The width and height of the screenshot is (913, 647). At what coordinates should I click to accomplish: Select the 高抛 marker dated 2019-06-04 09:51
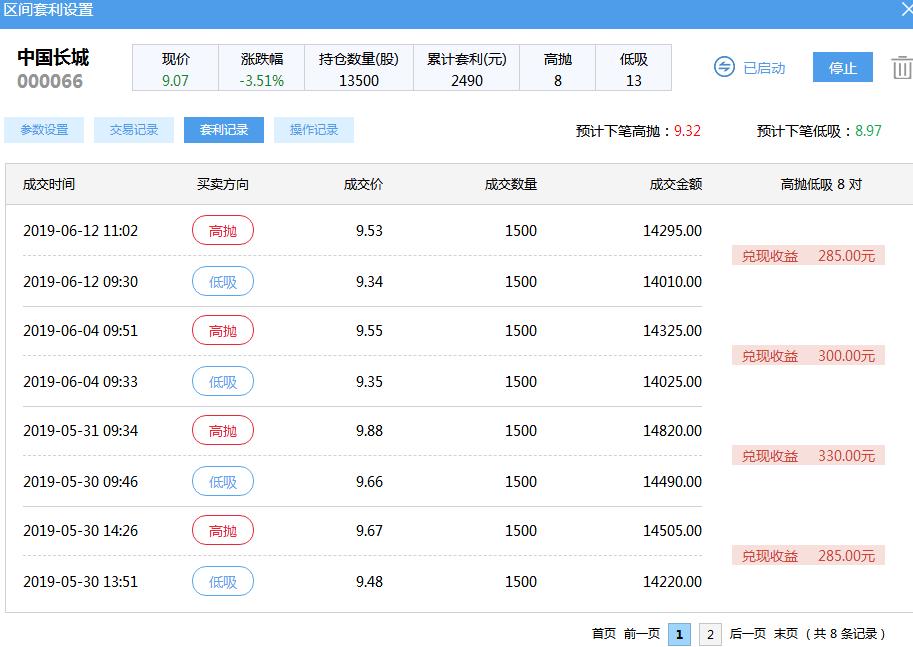(222, 331)
